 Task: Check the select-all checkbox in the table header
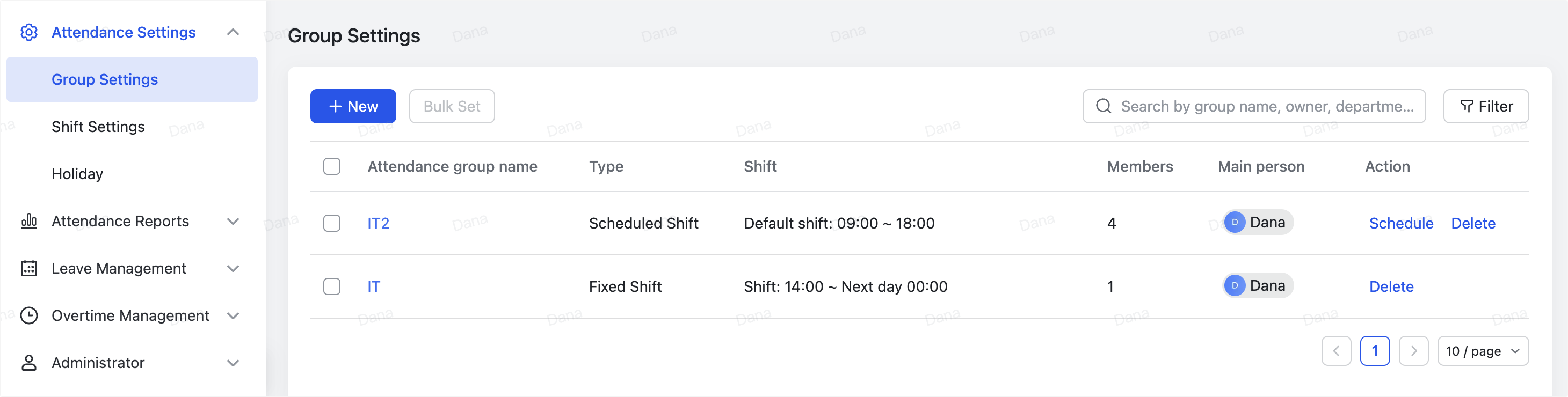[332, 166]
